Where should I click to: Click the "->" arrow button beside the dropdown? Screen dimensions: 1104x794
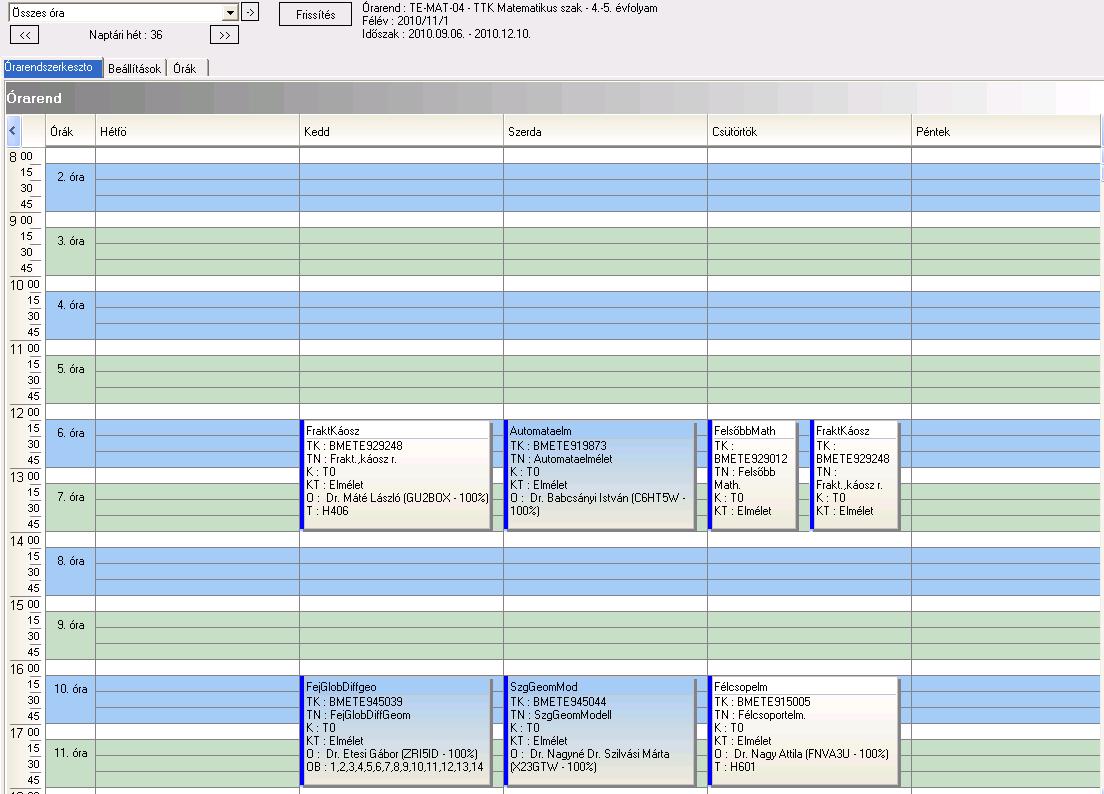[250, 12]
